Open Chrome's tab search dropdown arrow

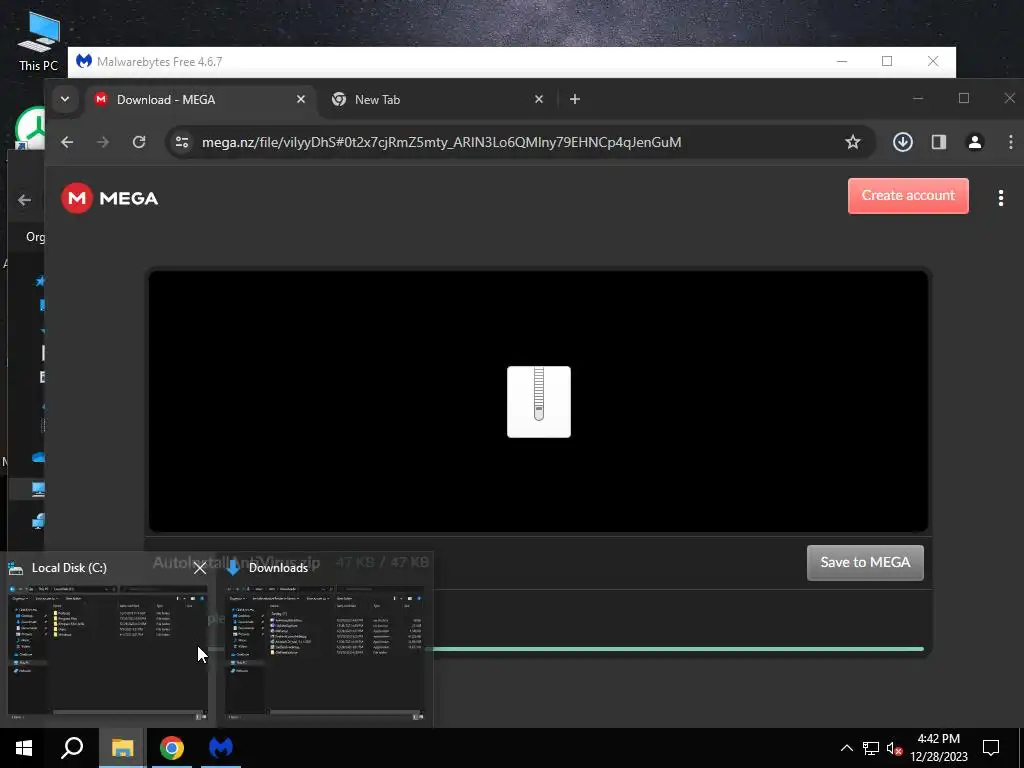coord(65,99)
